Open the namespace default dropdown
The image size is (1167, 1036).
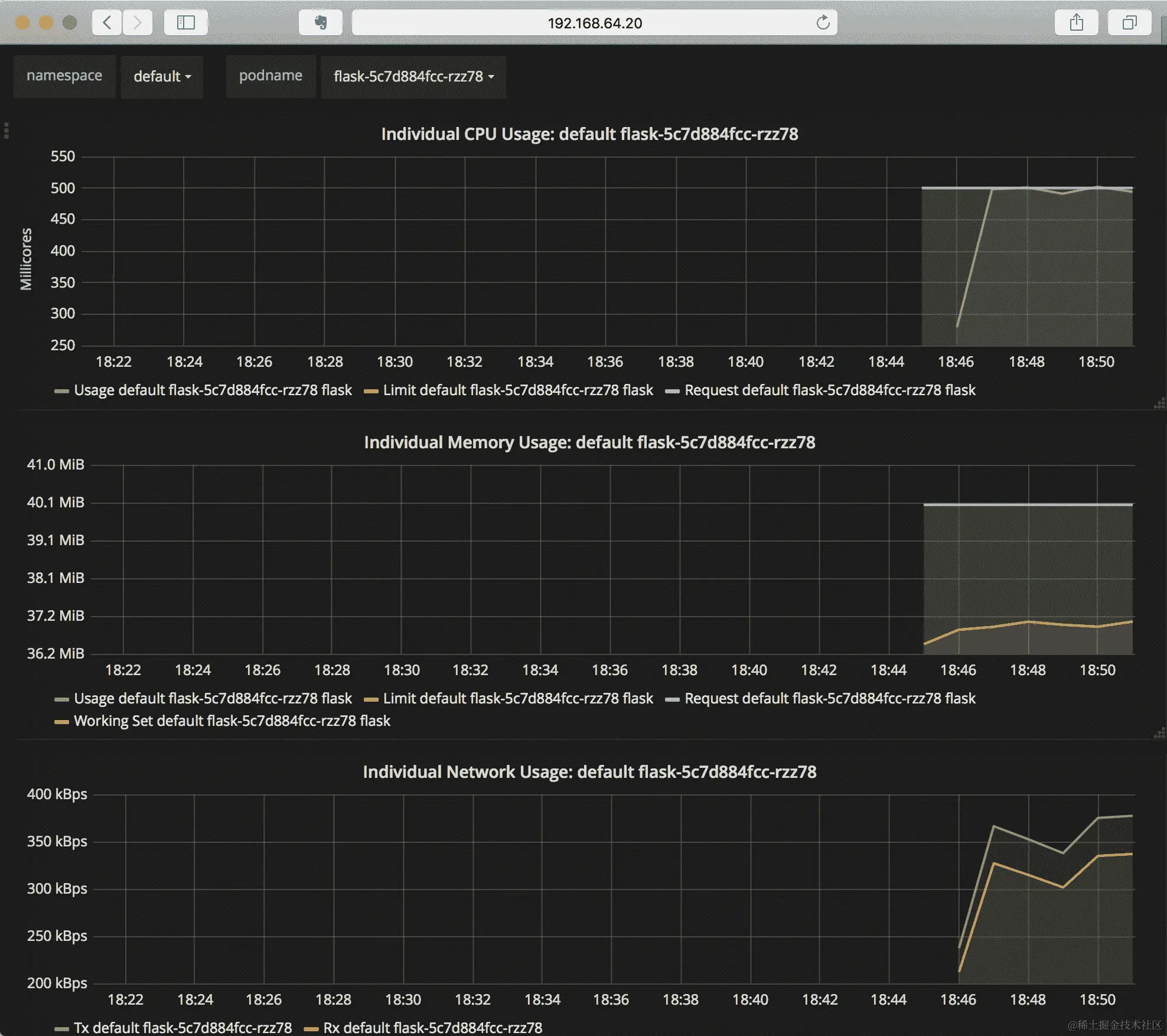162,77
